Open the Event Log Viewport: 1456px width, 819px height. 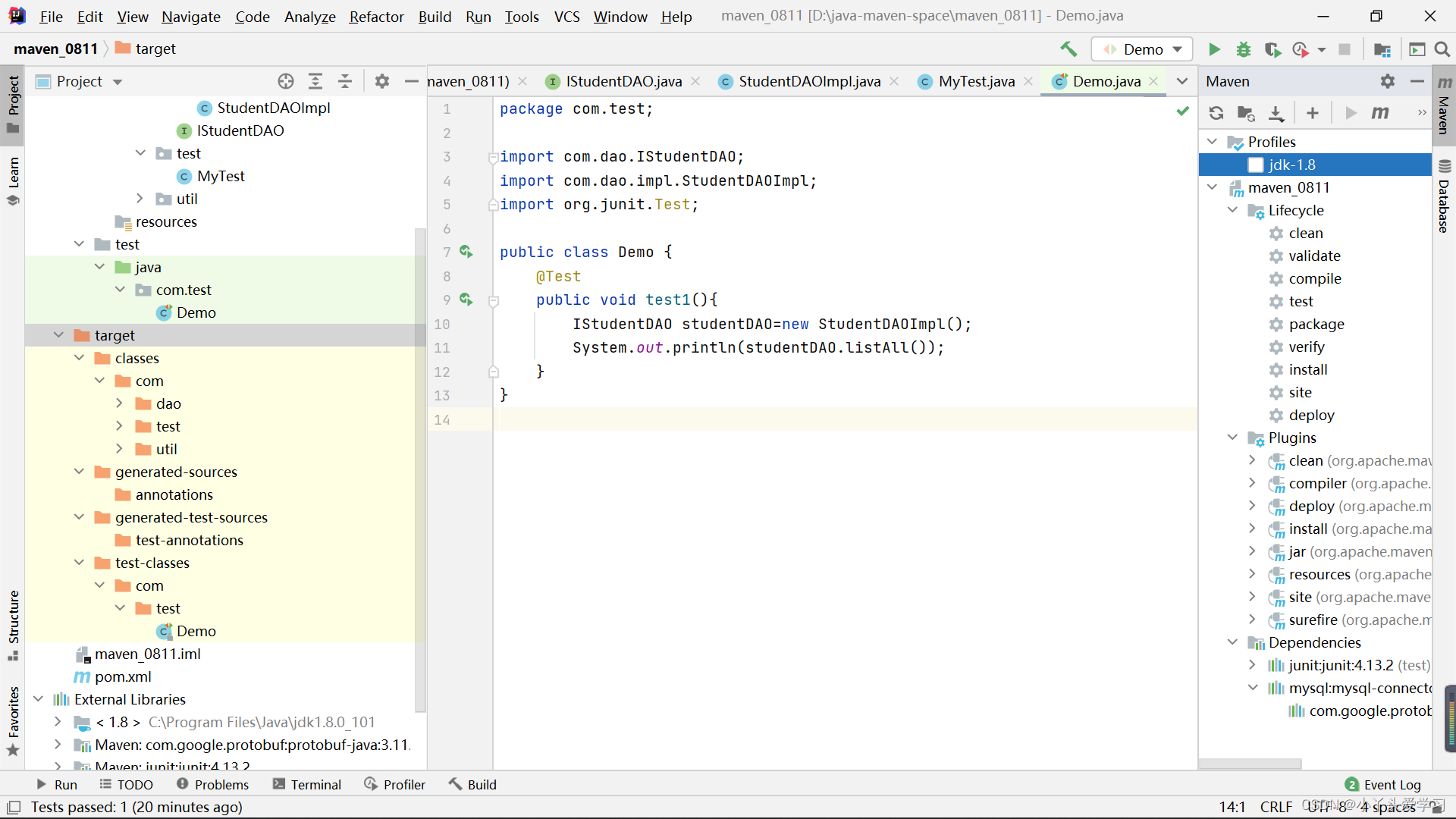pyautogui.click(x=1382, y=785)
